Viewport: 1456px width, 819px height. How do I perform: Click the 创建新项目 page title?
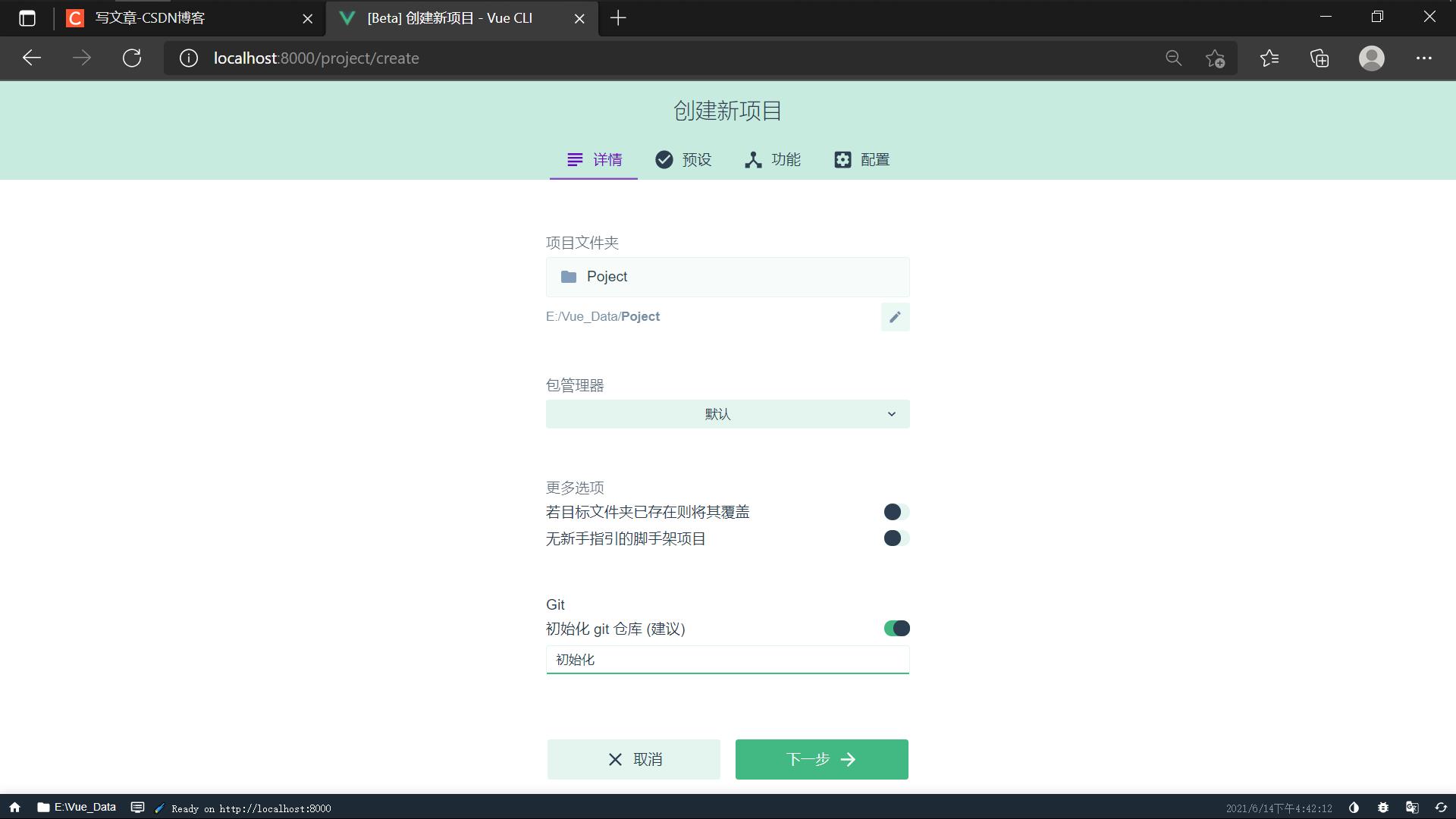727,111
